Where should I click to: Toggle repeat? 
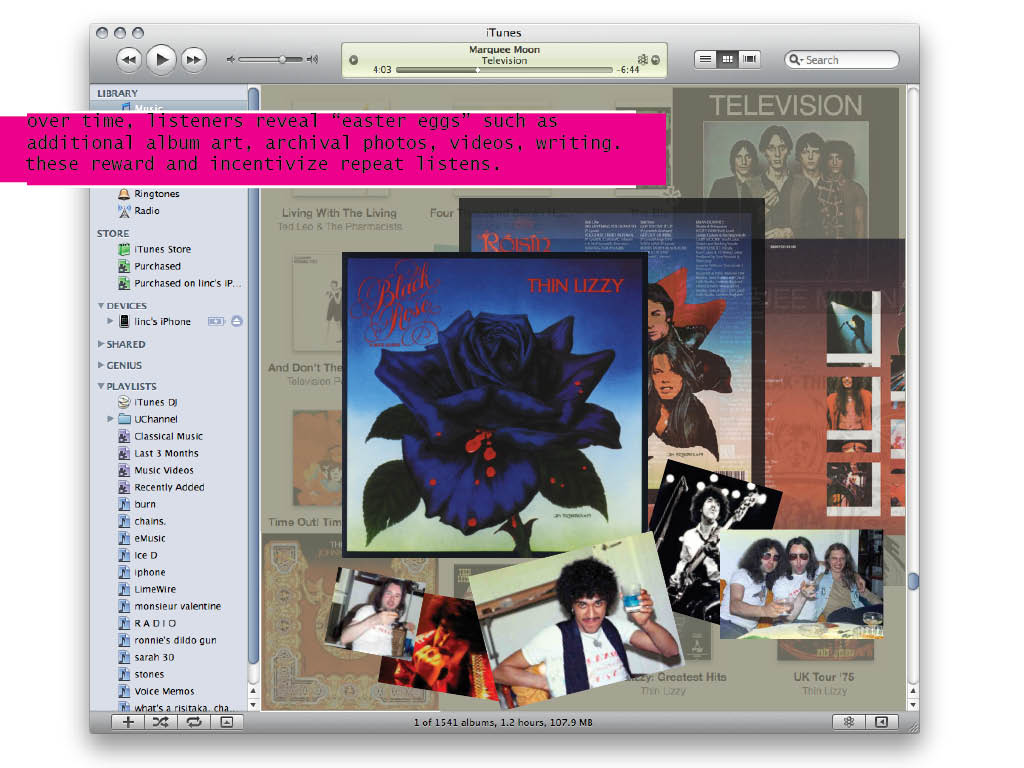coord(194,722)
